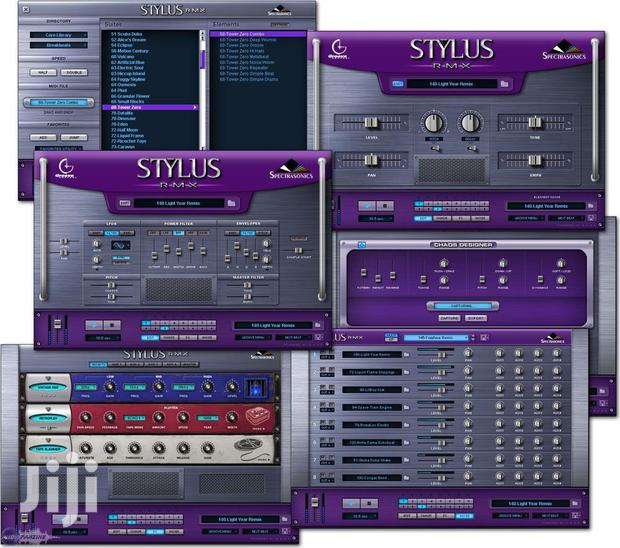The width and height of the screenshot is (620, 548).
Task: Click Play button in Mixer window footer
Action: click(351, 503)
